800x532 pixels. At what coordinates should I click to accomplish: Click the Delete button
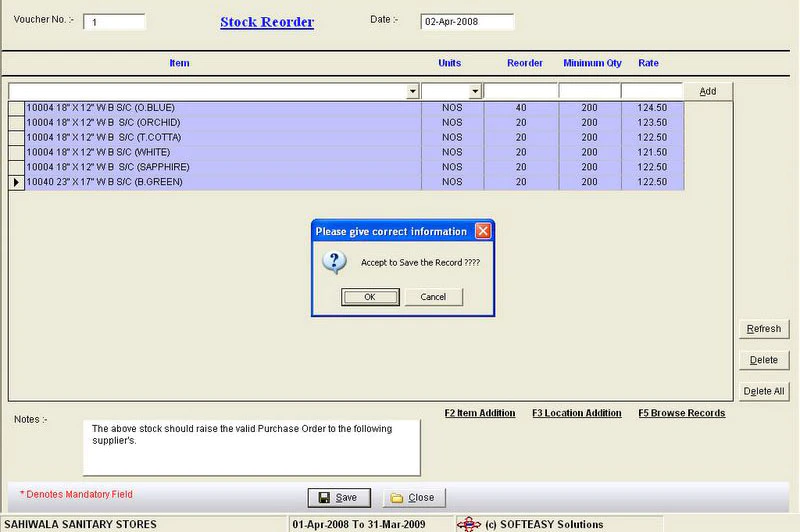[x=764, y=360]
